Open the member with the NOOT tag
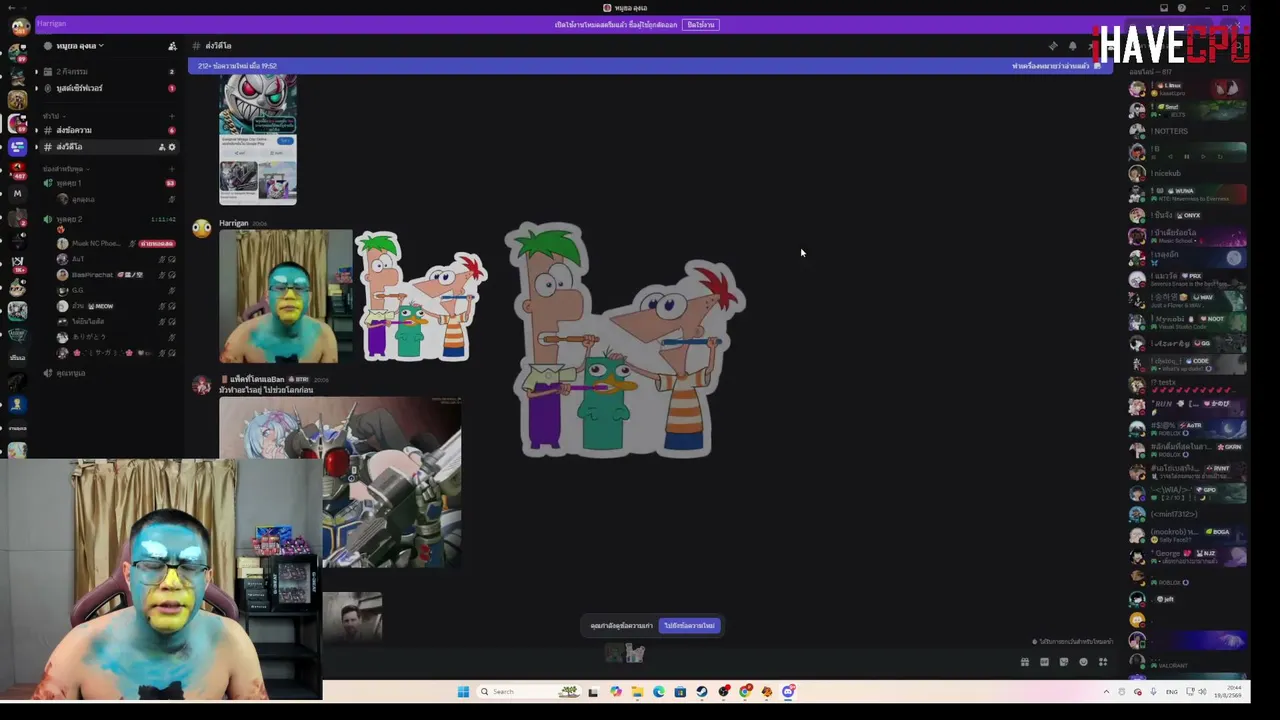 [1188, 322]
